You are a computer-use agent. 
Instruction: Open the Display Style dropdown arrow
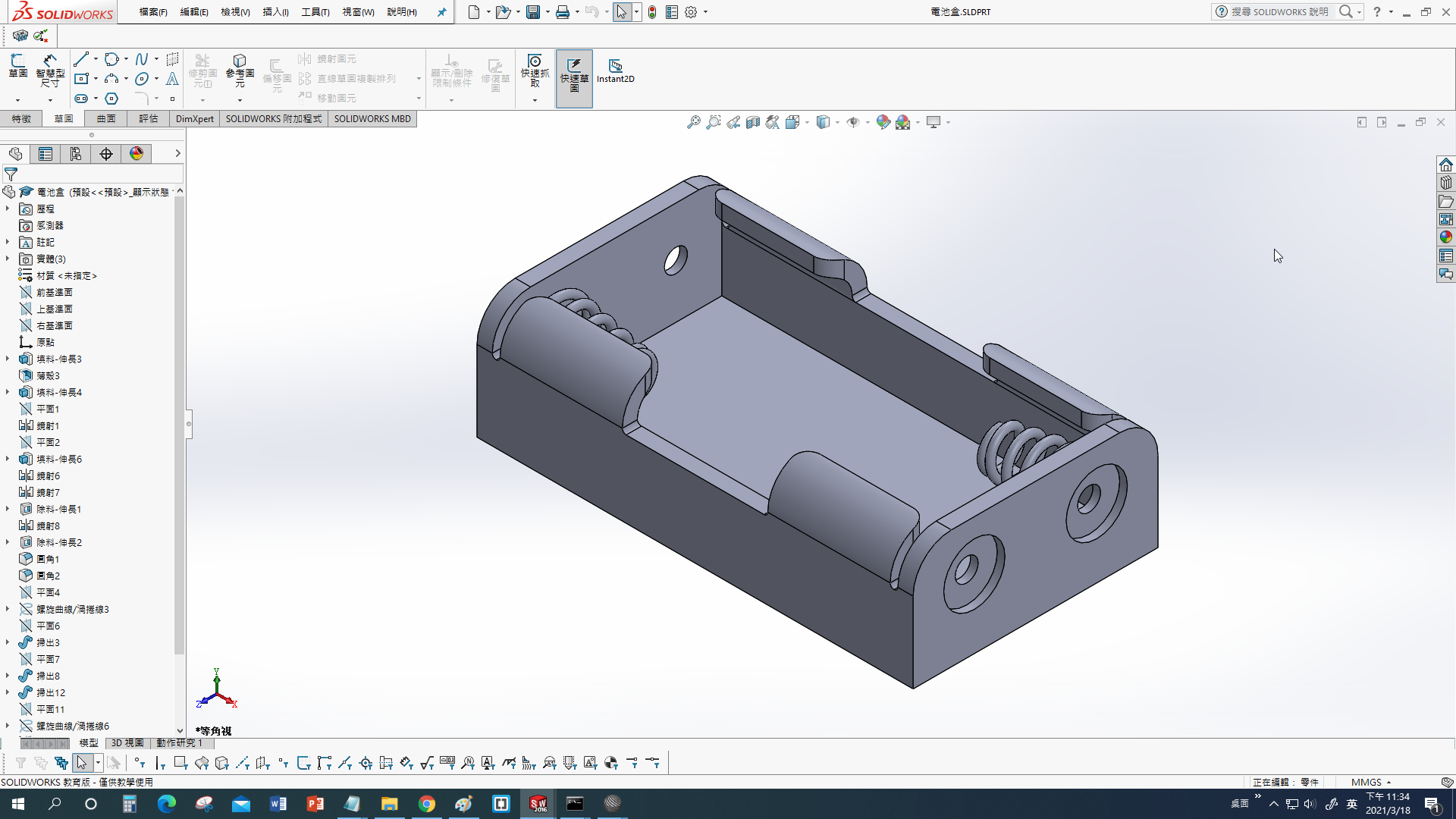(x=837, y=122)
